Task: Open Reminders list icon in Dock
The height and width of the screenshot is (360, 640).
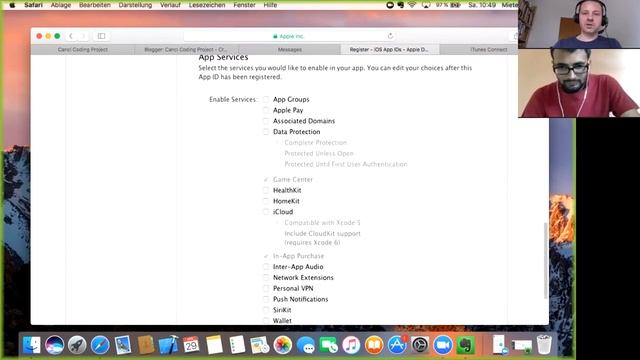Action: point(237,345)
